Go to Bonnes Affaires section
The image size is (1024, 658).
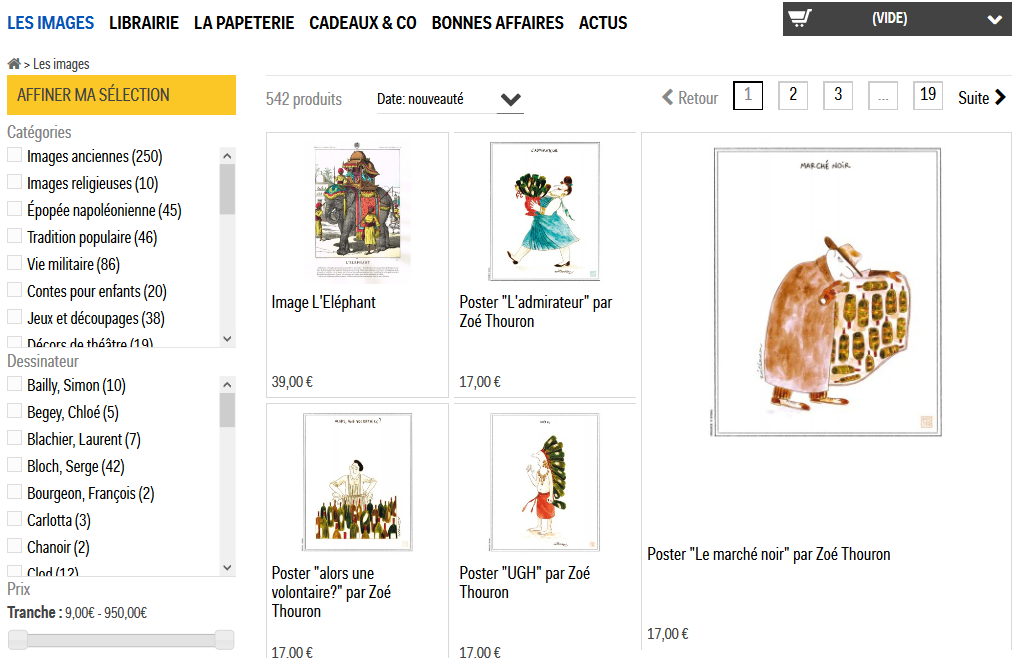point(497,22)
